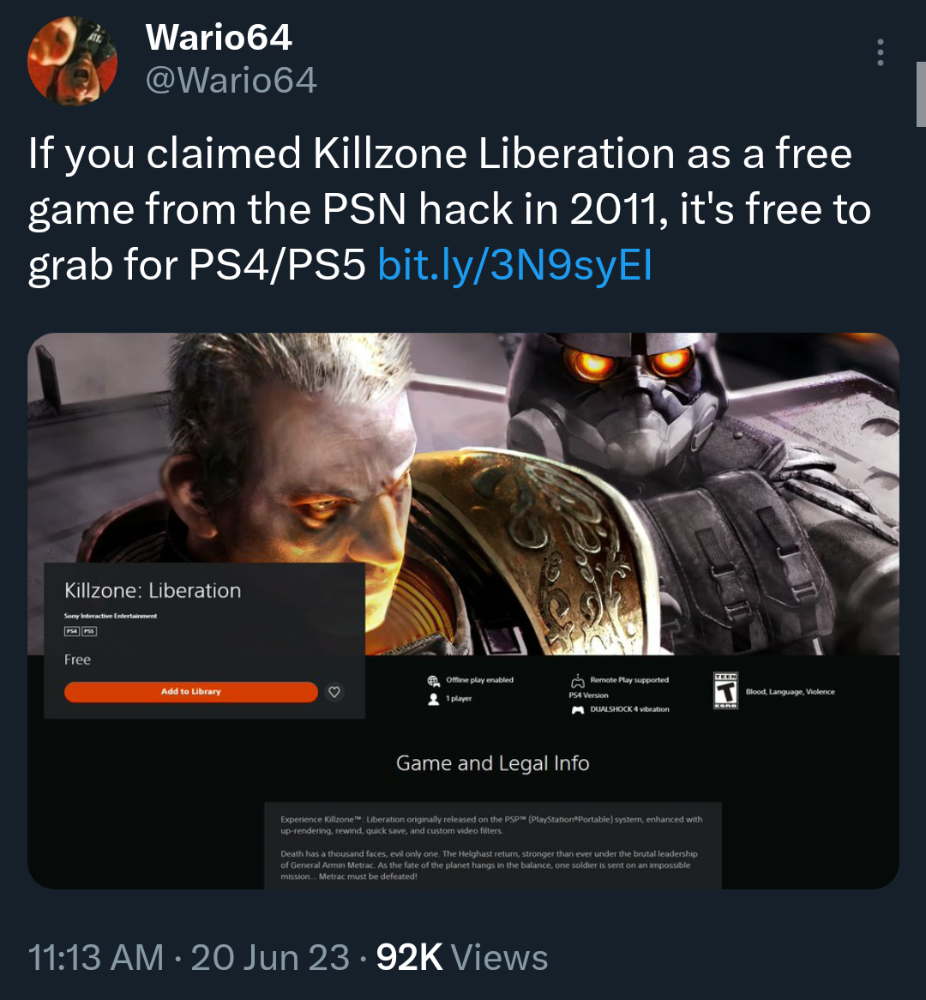This screenshot has width=926, height=1000.
Task: Open the Wario64 display name
Action: (x=219, y=37)
